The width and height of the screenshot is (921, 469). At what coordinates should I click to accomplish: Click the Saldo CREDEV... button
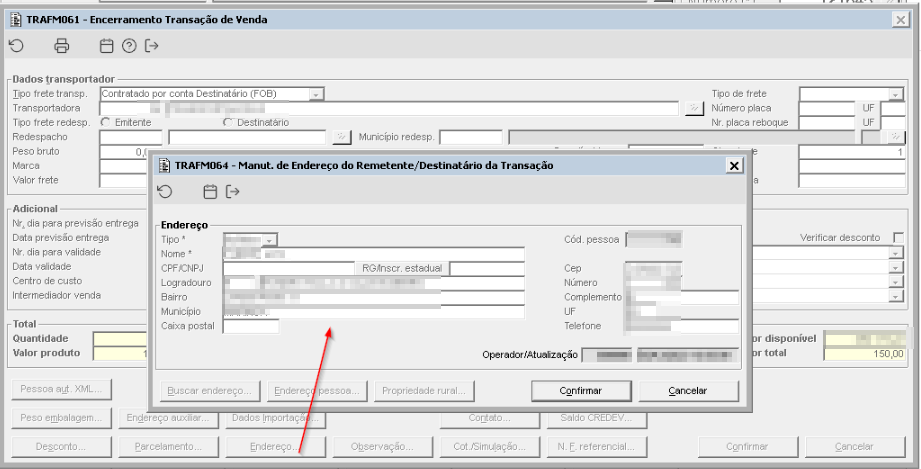click(597, 418)
